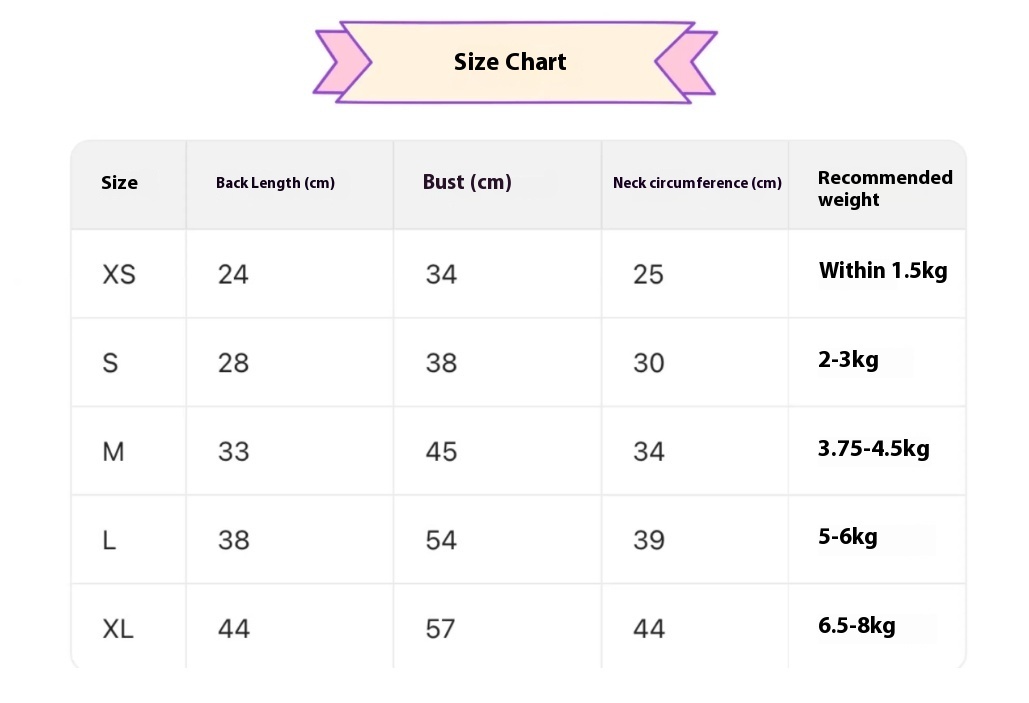Select the XL bust value 57

click(x=440, y=629)
